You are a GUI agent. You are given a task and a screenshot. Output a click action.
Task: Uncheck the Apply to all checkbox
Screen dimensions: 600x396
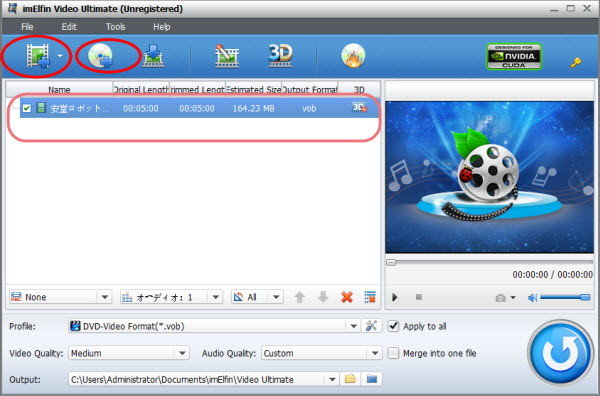tap(393, 326)
